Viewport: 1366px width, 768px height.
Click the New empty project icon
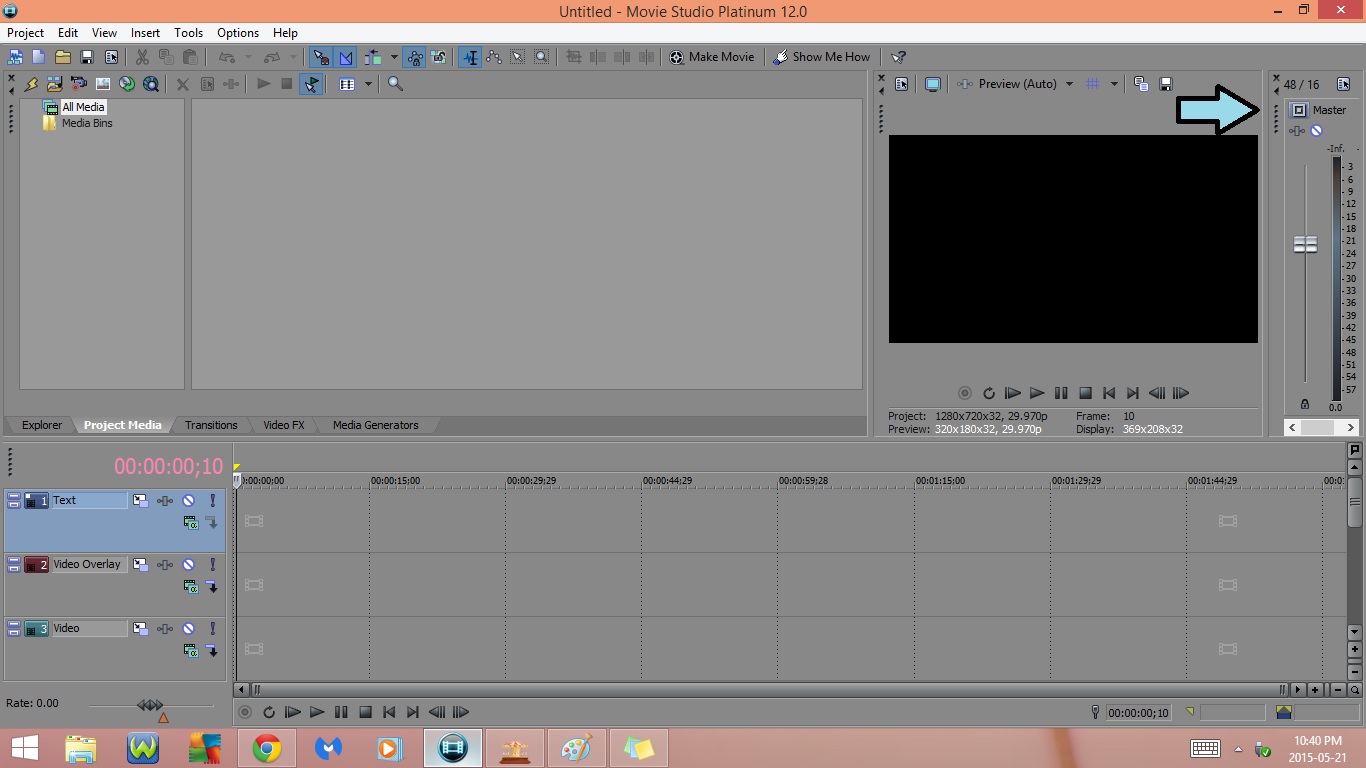pos(38,57)
